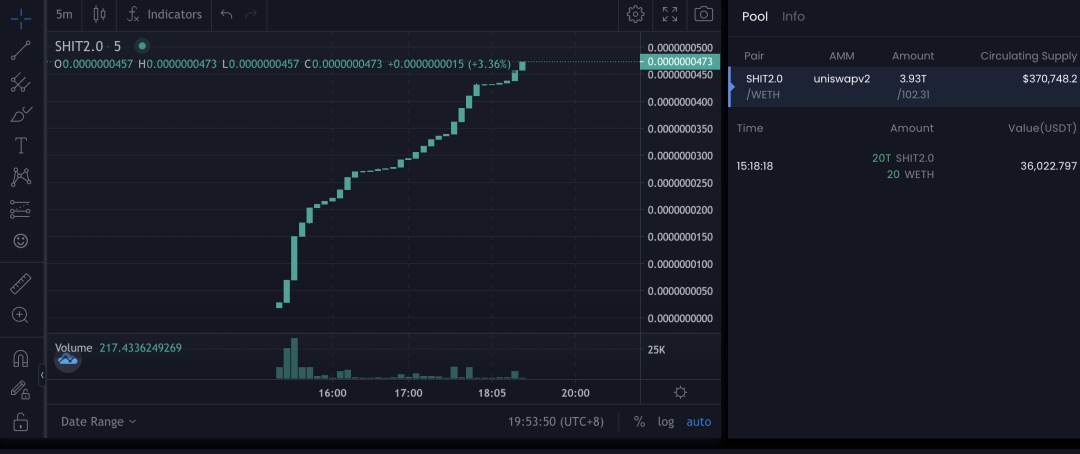Enable log scale on price axis

point(666,422)
